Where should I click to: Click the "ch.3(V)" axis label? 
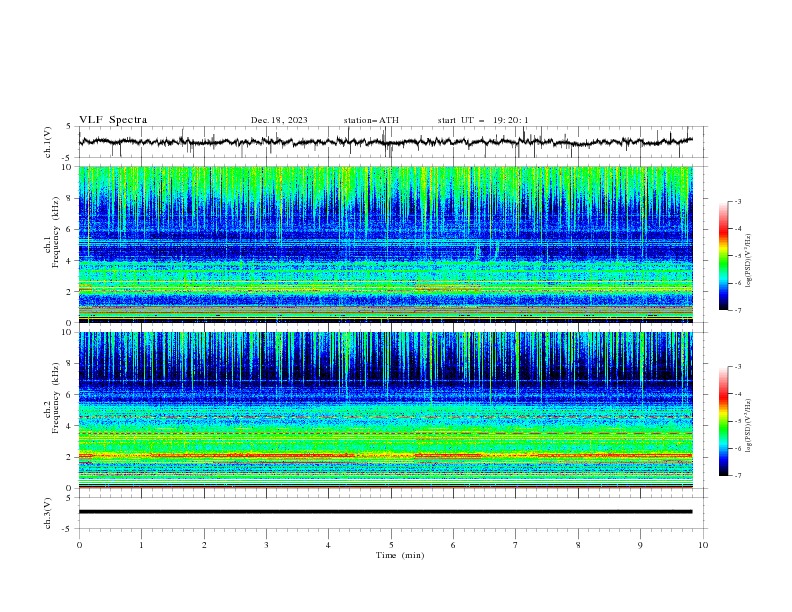click(48, 513)
